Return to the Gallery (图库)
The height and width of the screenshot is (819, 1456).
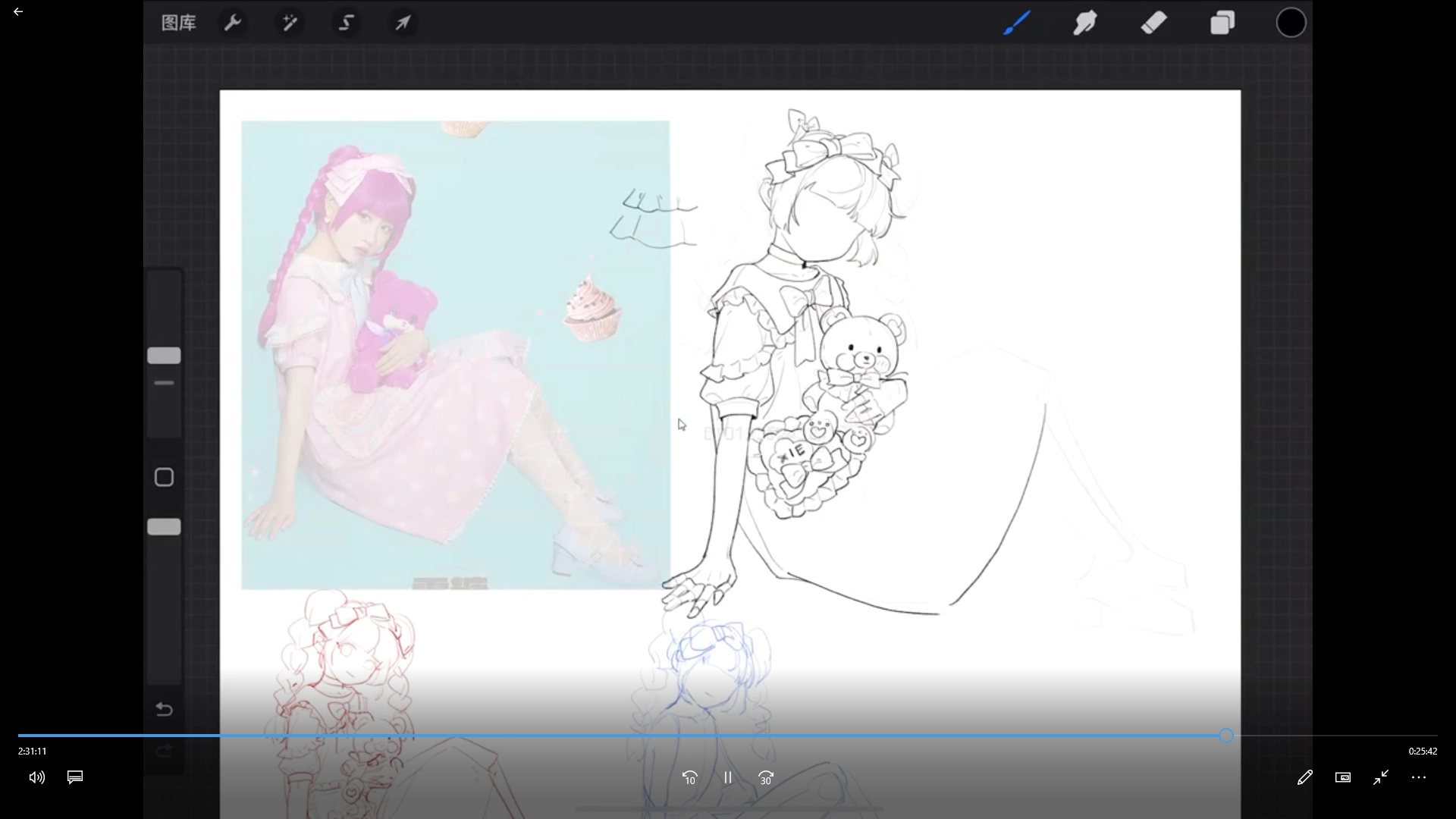179,23
